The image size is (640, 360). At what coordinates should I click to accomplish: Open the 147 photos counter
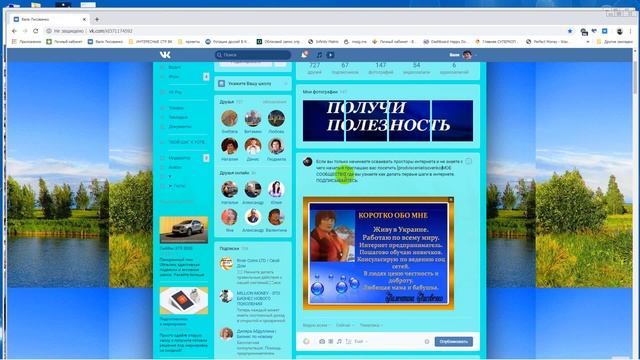coord(380,68)
